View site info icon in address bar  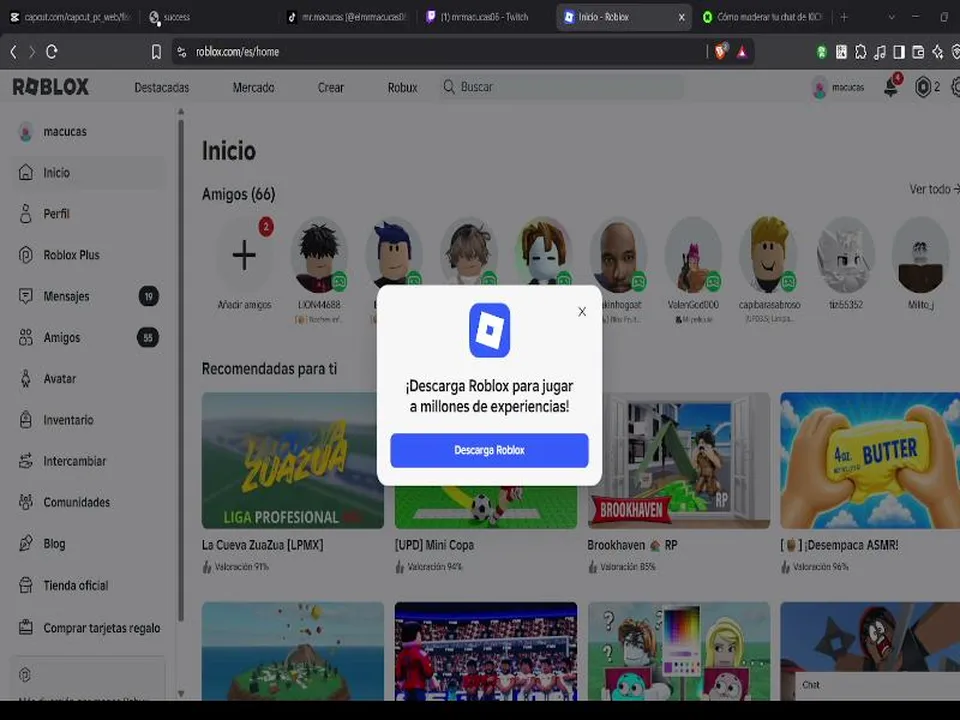coord(182,52)
